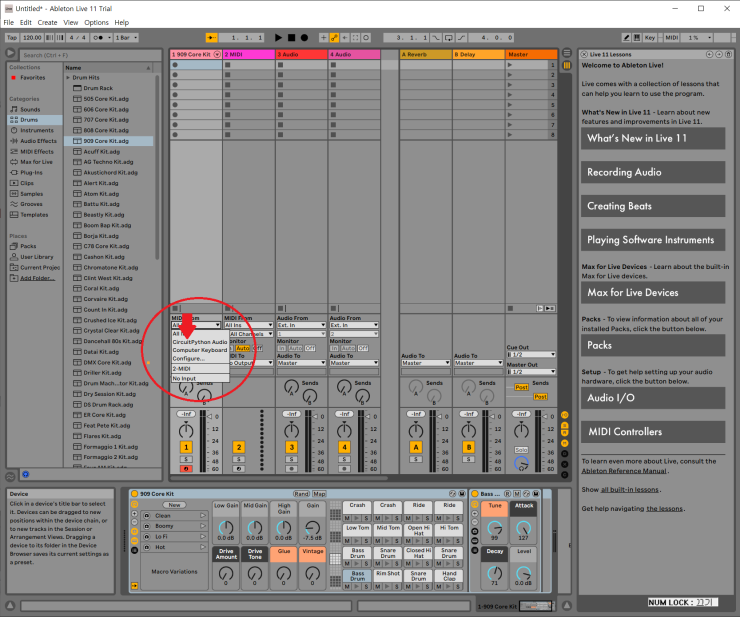Click the Rand button on 909 Core Kit
Screen dimensions: 740x617
tap(301, 494)
